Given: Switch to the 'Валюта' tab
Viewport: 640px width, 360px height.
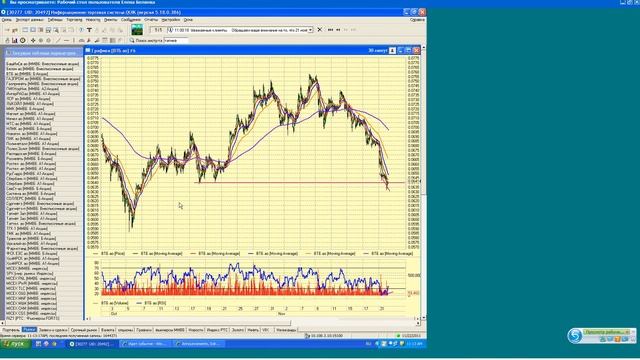Looking at the screenshot, I should [107, 329].
